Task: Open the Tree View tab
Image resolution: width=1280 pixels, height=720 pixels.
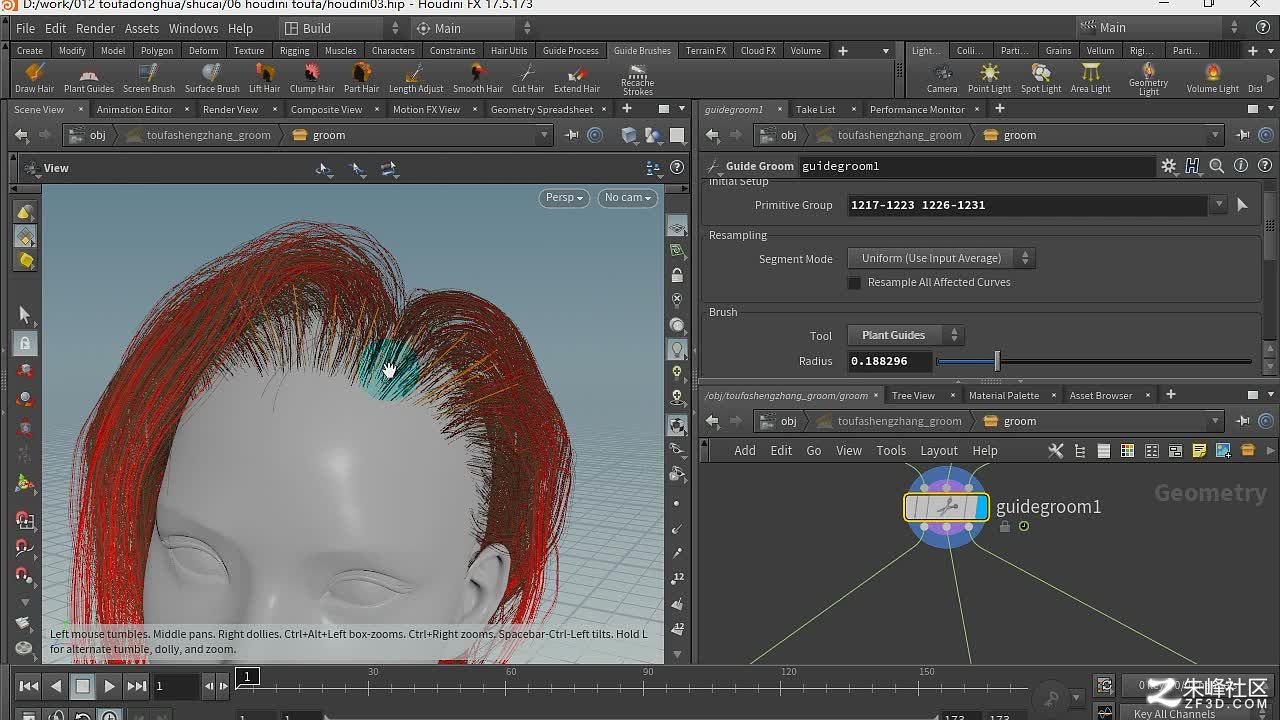Action: [x=913, y=395]
